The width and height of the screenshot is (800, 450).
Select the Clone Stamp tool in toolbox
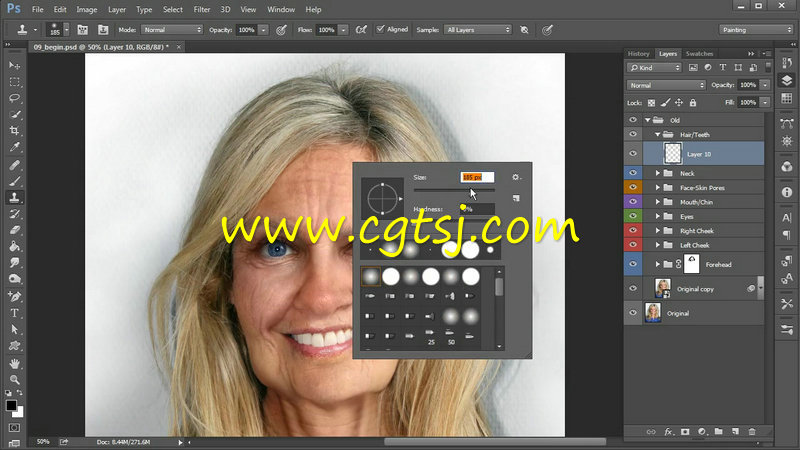pyautogui.click(x=14, y=197)
